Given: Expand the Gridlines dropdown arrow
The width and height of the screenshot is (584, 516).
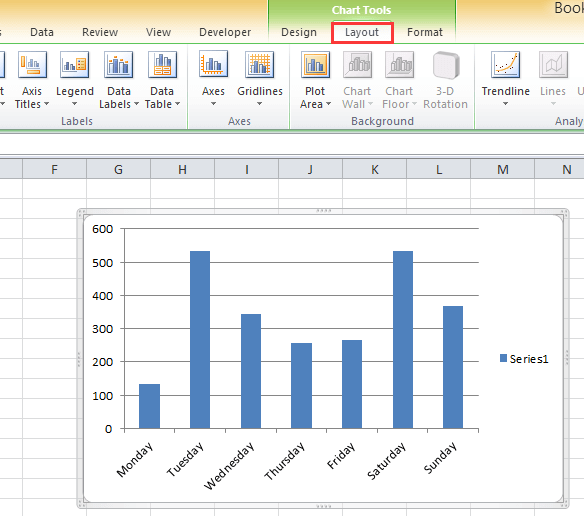Looking at the screenshot, I should click(x=260, y=104).
